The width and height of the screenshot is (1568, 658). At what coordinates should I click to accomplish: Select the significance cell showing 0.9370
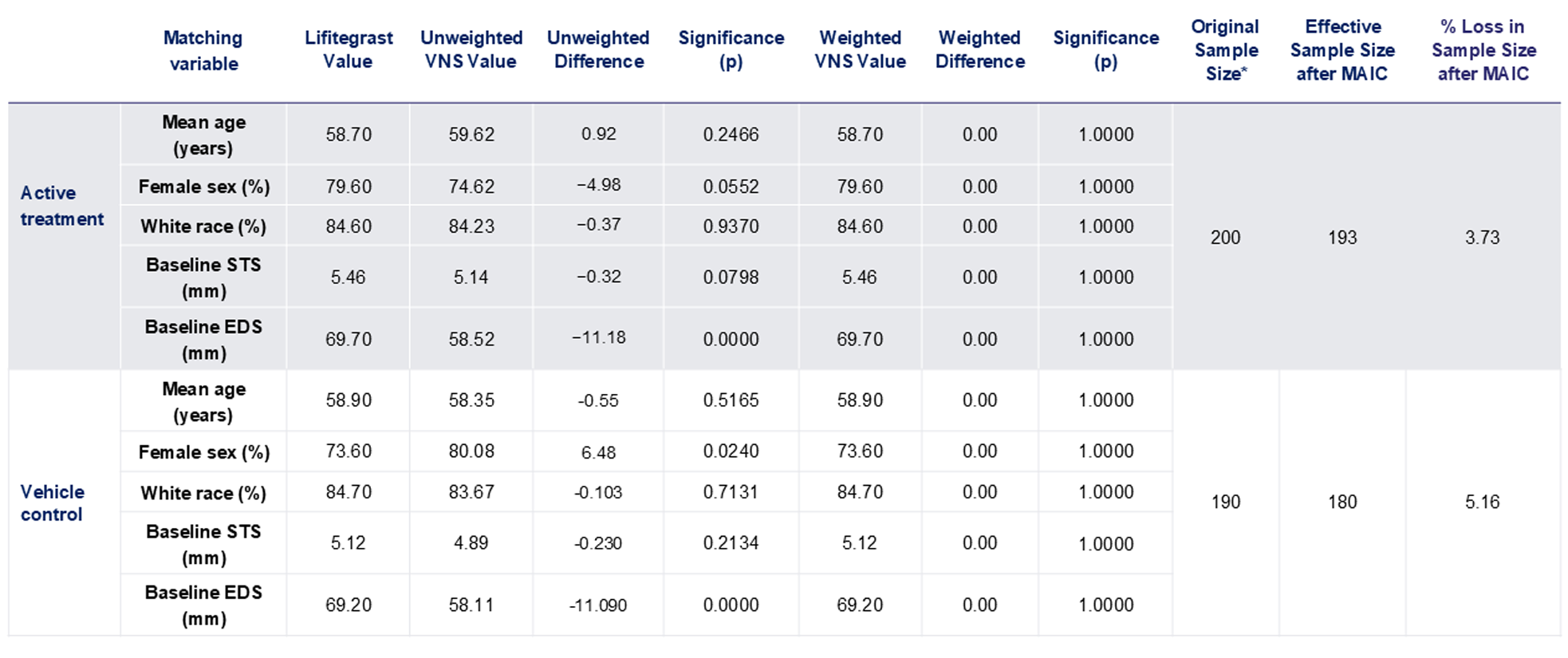pos(731,227)
